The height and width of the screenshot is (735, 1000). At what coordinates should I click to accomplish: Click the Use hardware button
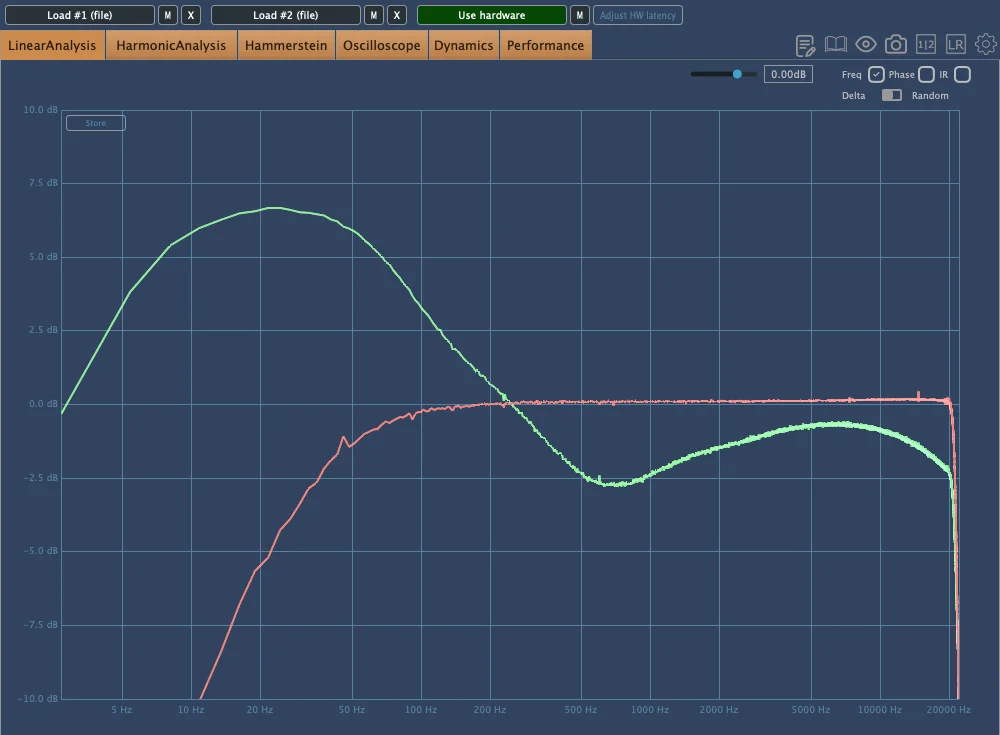tap(491, 15)
